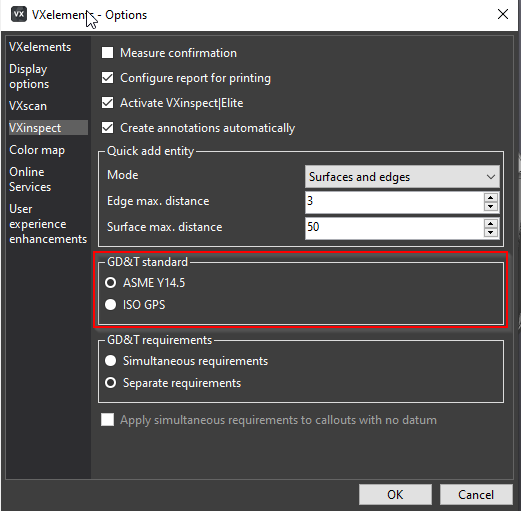Click the VX application logo icon
This screenshot has height=511, width=521.
19,15
